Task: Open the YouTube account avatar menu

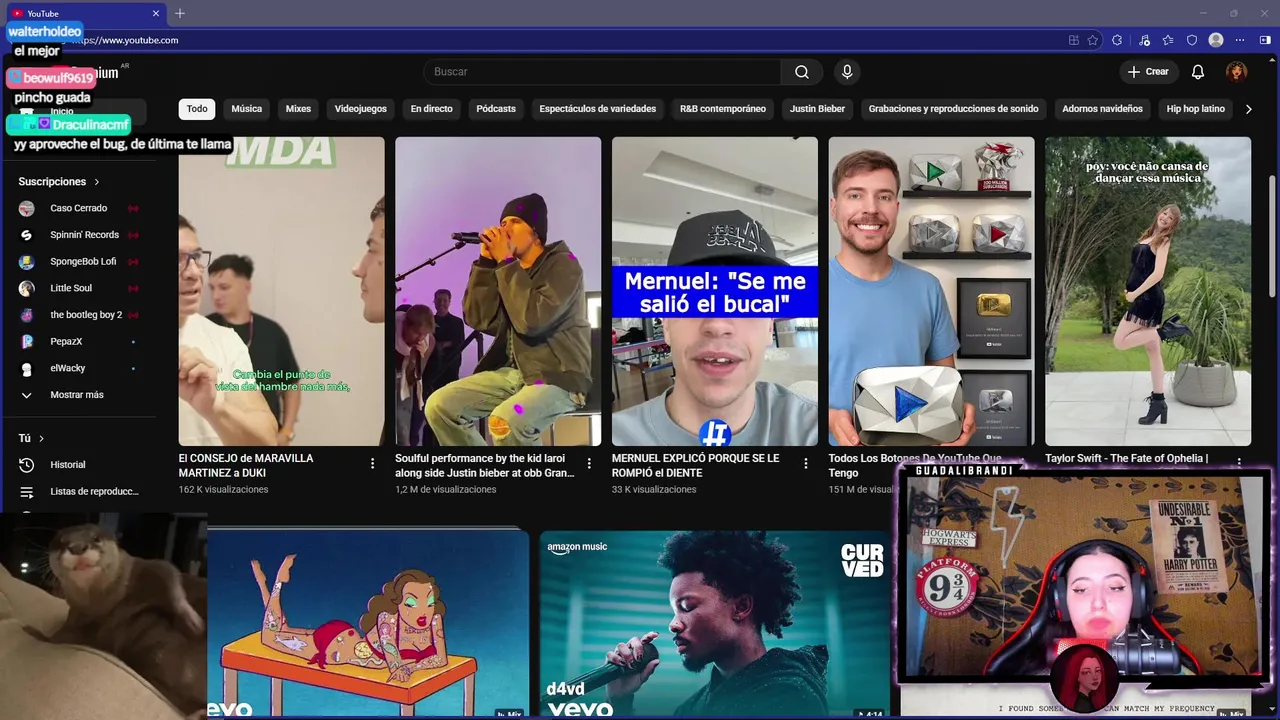Action: 1237,72
